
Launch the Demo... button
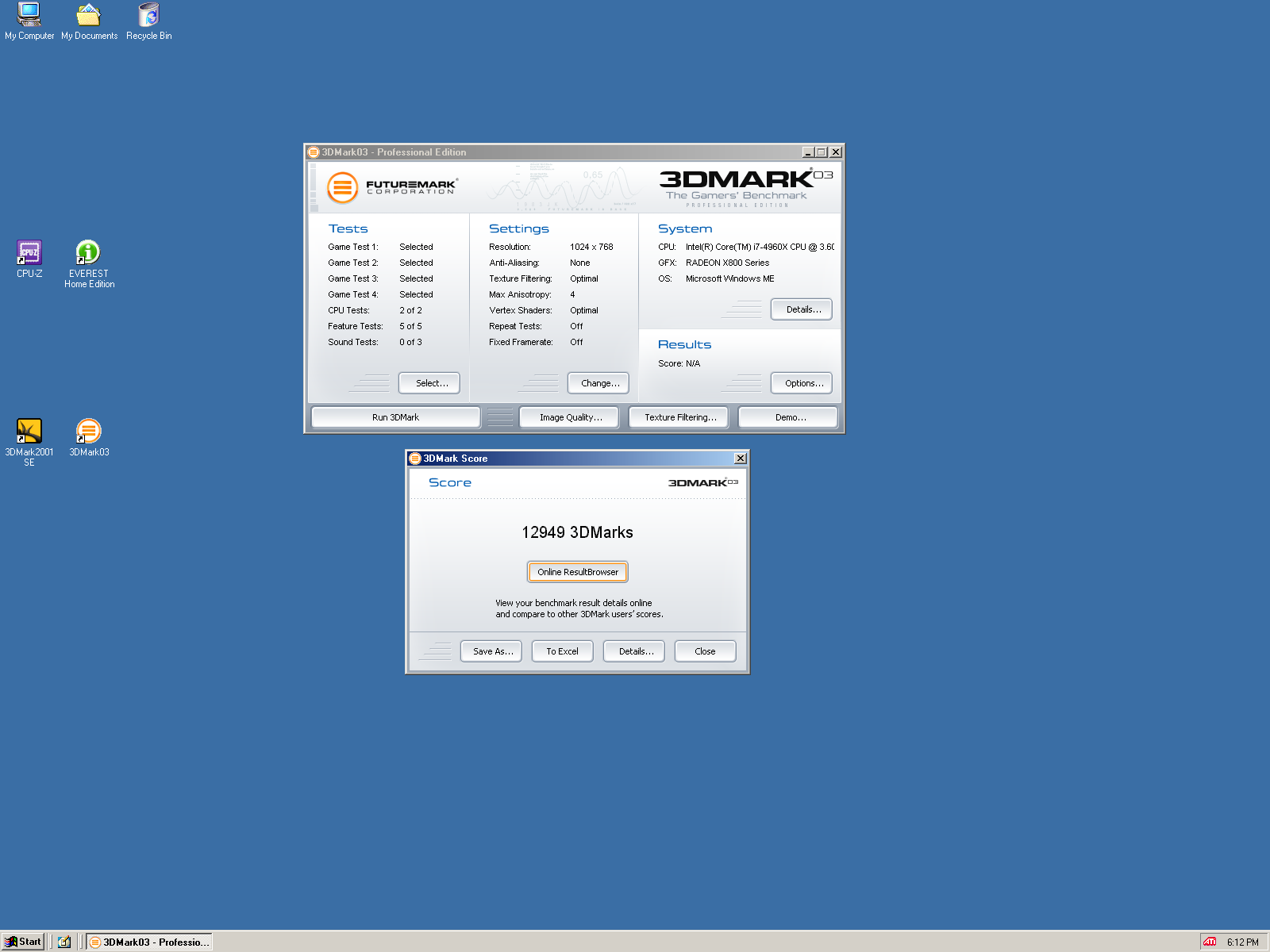(788, 417)
